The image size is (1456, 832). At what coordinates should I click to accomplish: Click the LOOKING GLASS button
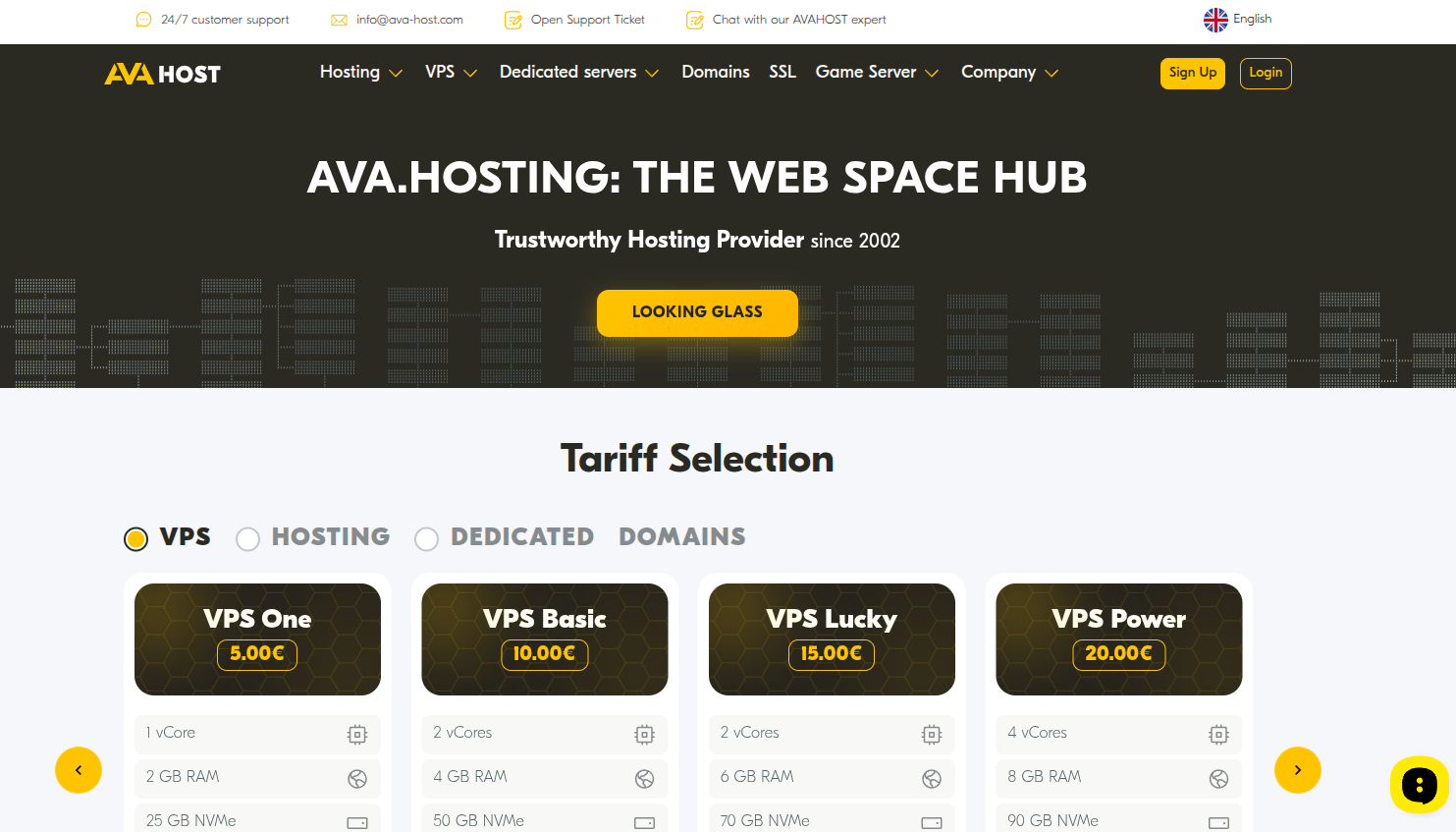coord(697,312)
